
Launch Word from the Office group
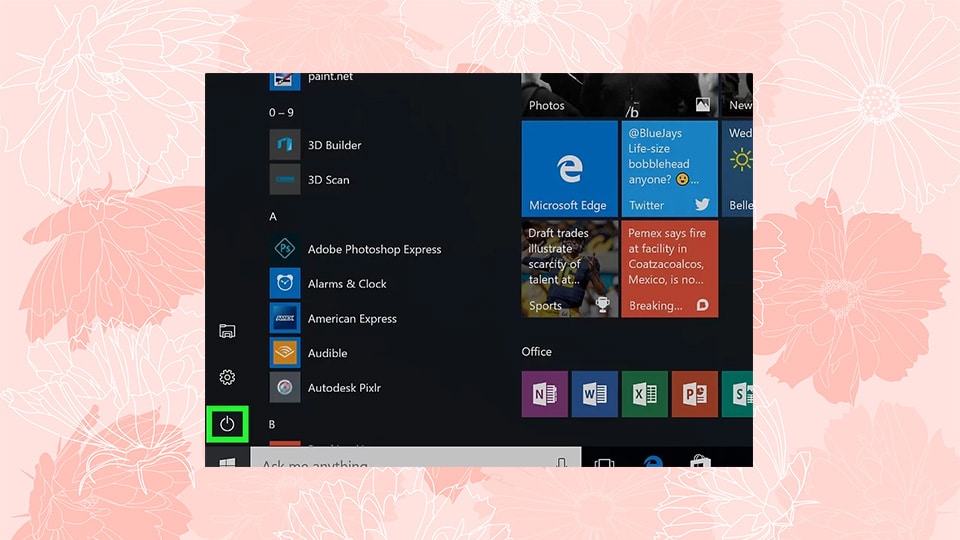594,394
